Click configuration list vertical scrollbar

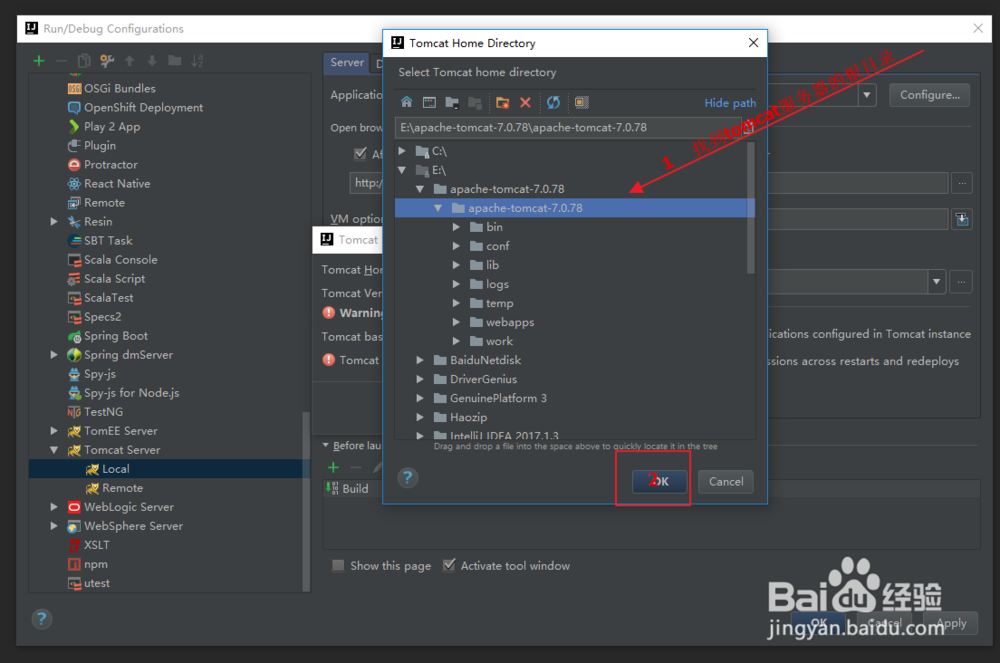click(x=305, y=502)
